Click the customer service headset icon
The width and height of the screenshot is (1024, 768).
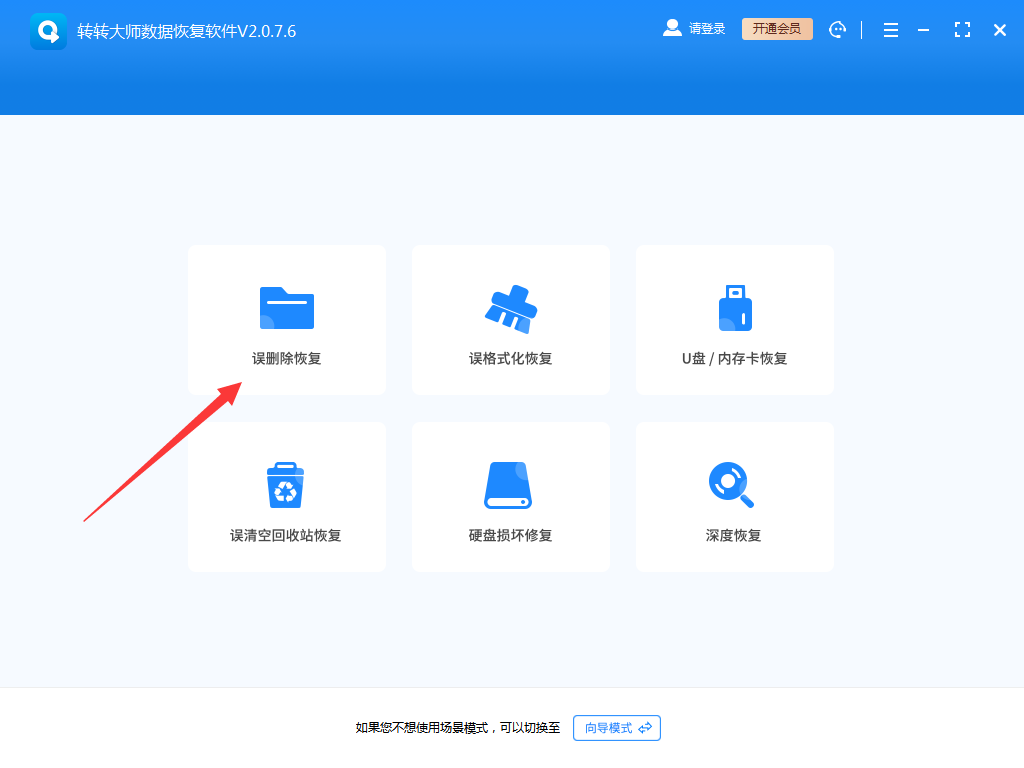[837, 29]
